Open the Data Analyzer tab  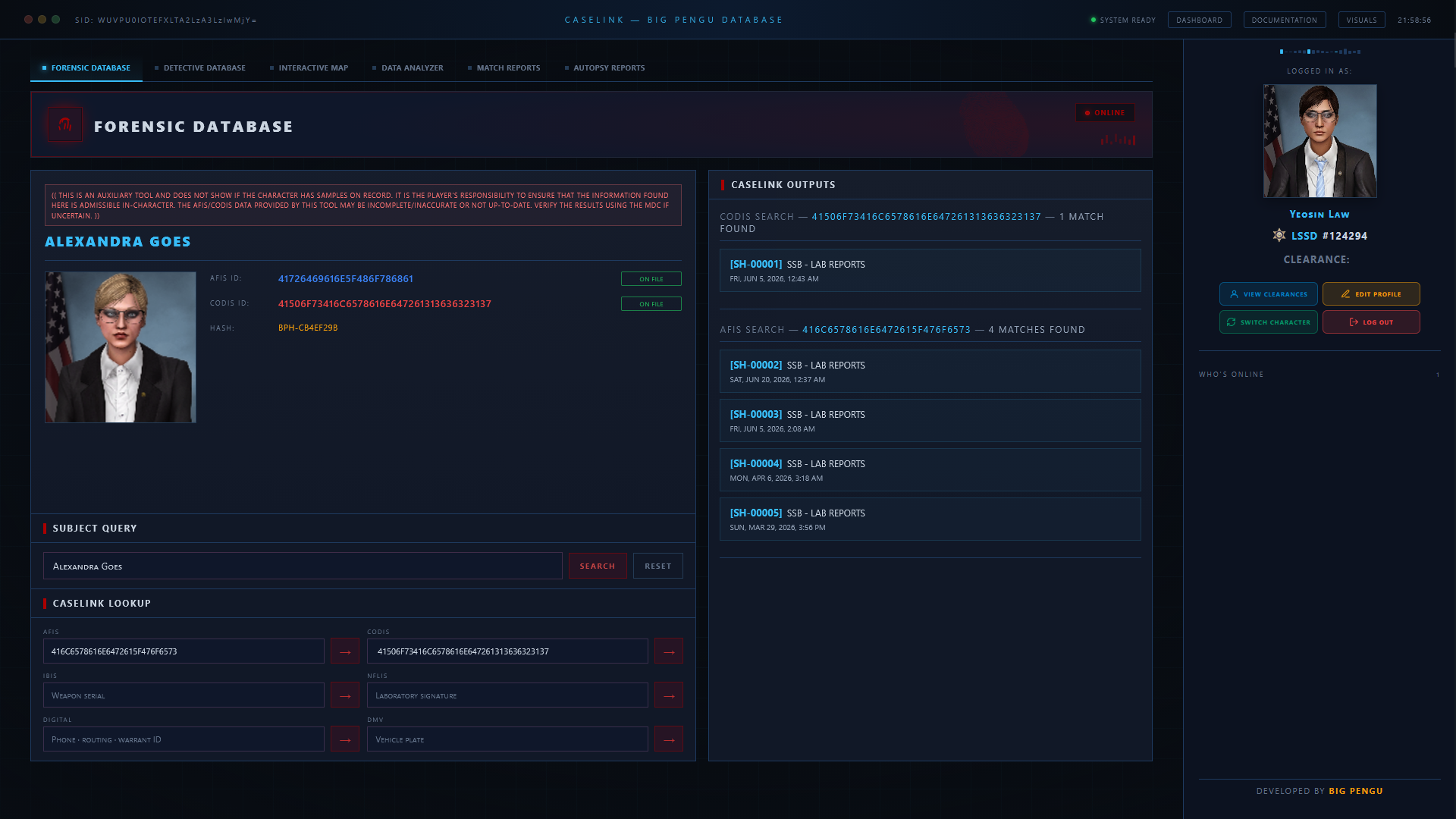point(408,68)
